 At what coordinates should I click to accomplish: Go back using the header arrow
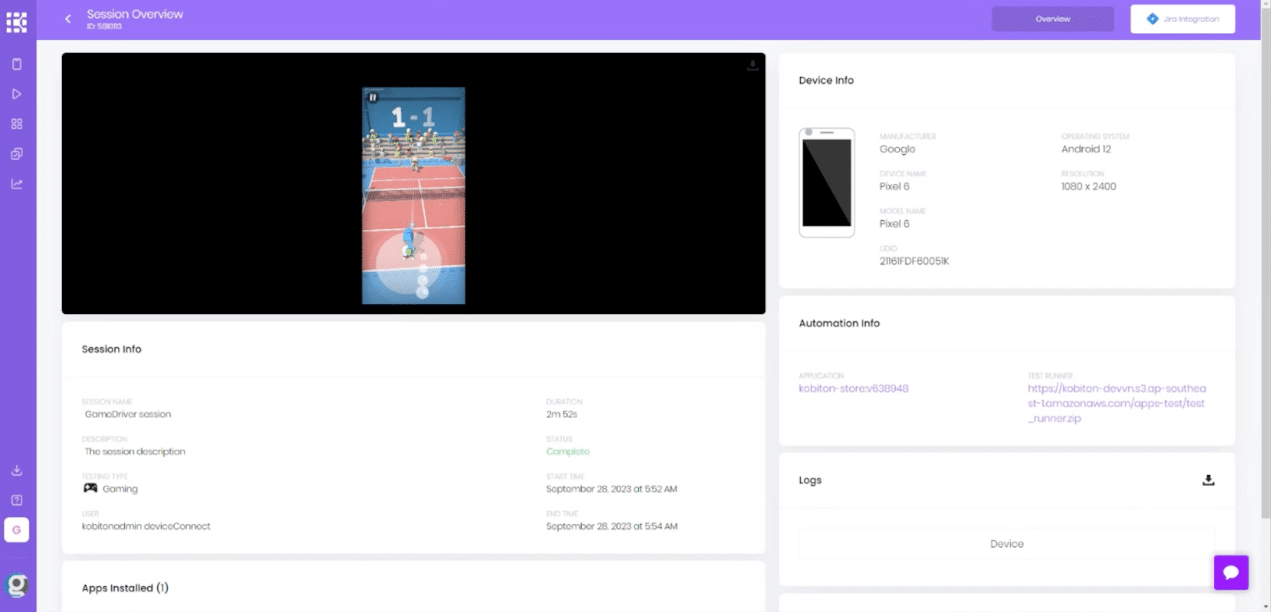pos(68,19)
